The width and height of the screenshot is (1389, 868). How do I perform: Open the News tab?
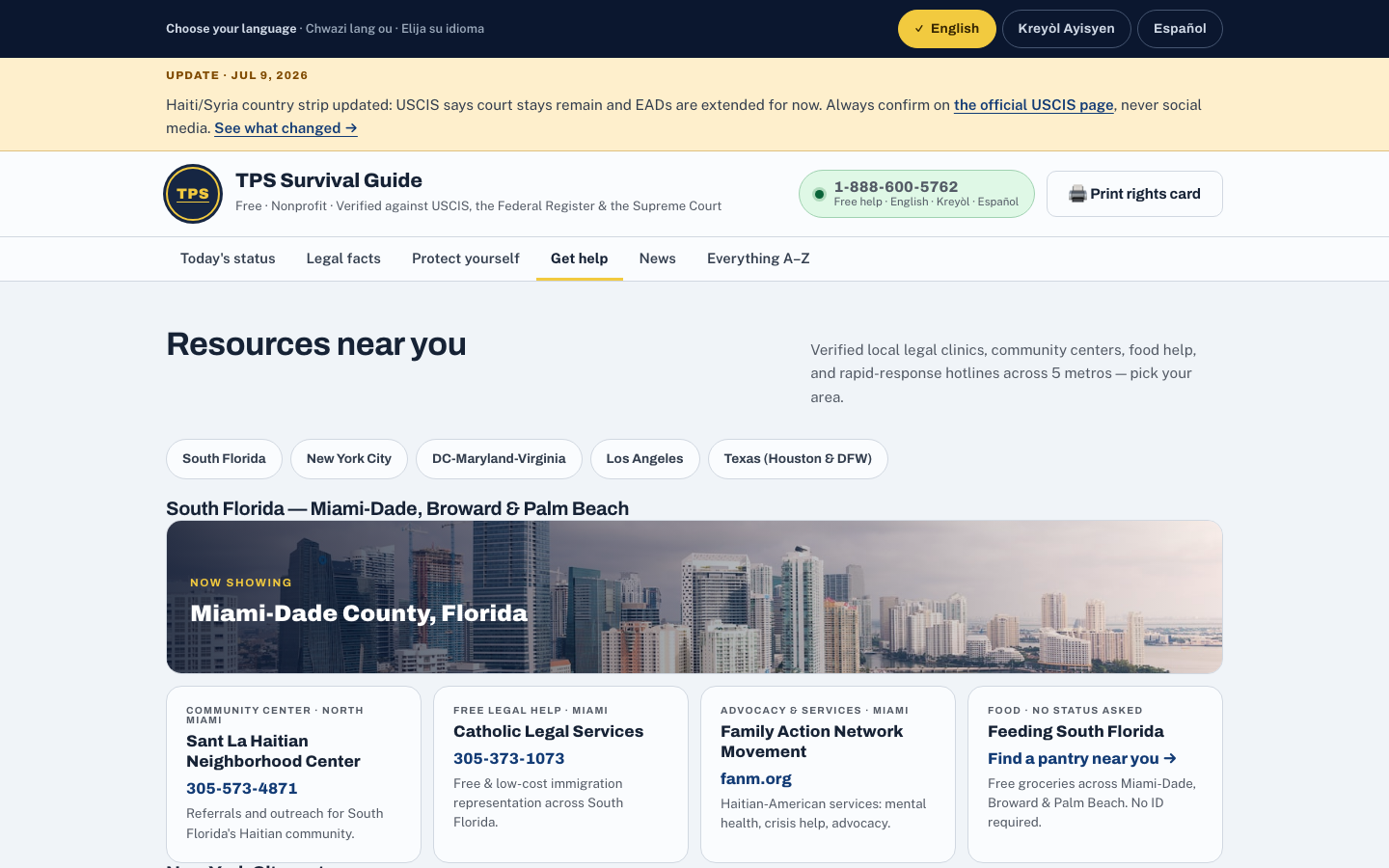click(x=658, y=258)
